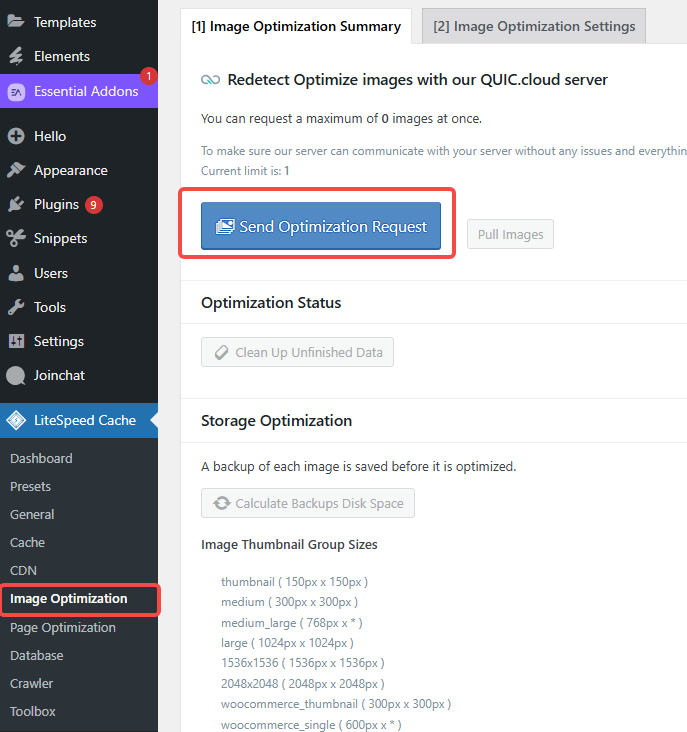Open Page Optimization submenu
The image size is (687, 732).
[63, 627]
